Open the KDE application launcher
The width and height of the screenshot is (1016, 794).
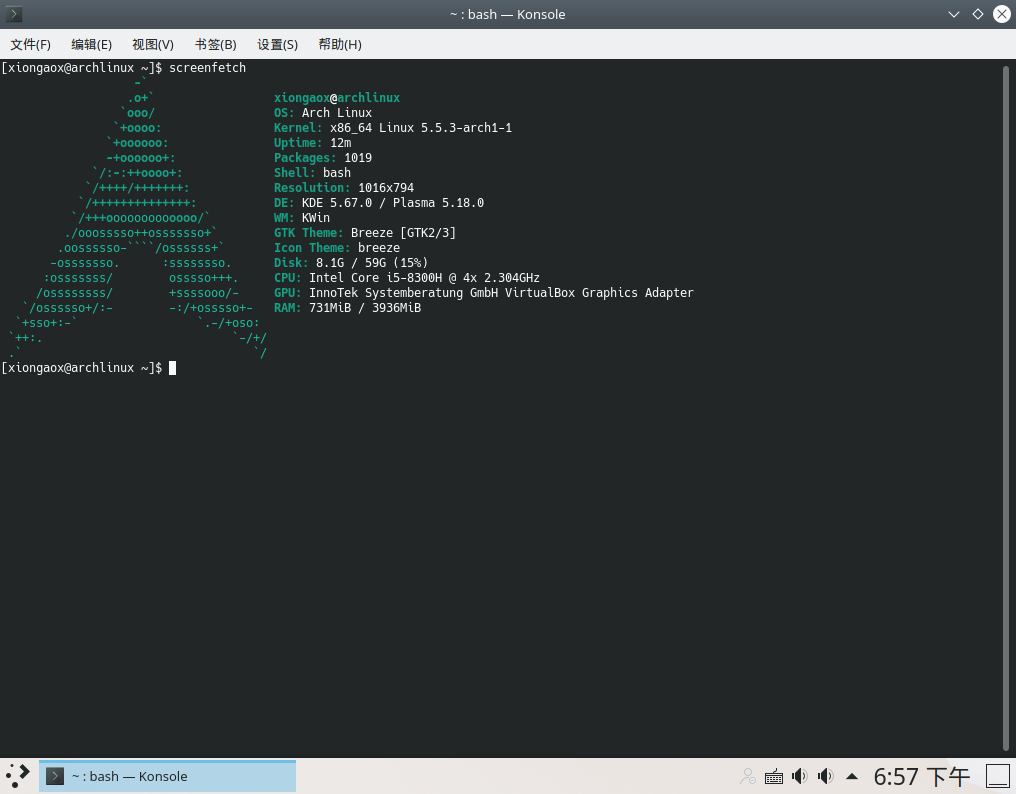[x=17, y=775]
